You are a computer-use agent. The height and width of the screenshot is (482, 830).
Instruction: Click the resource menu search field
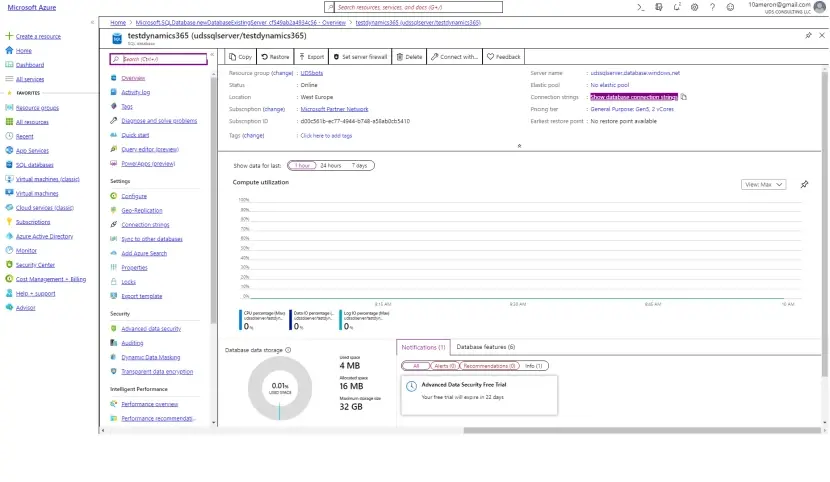158,59
